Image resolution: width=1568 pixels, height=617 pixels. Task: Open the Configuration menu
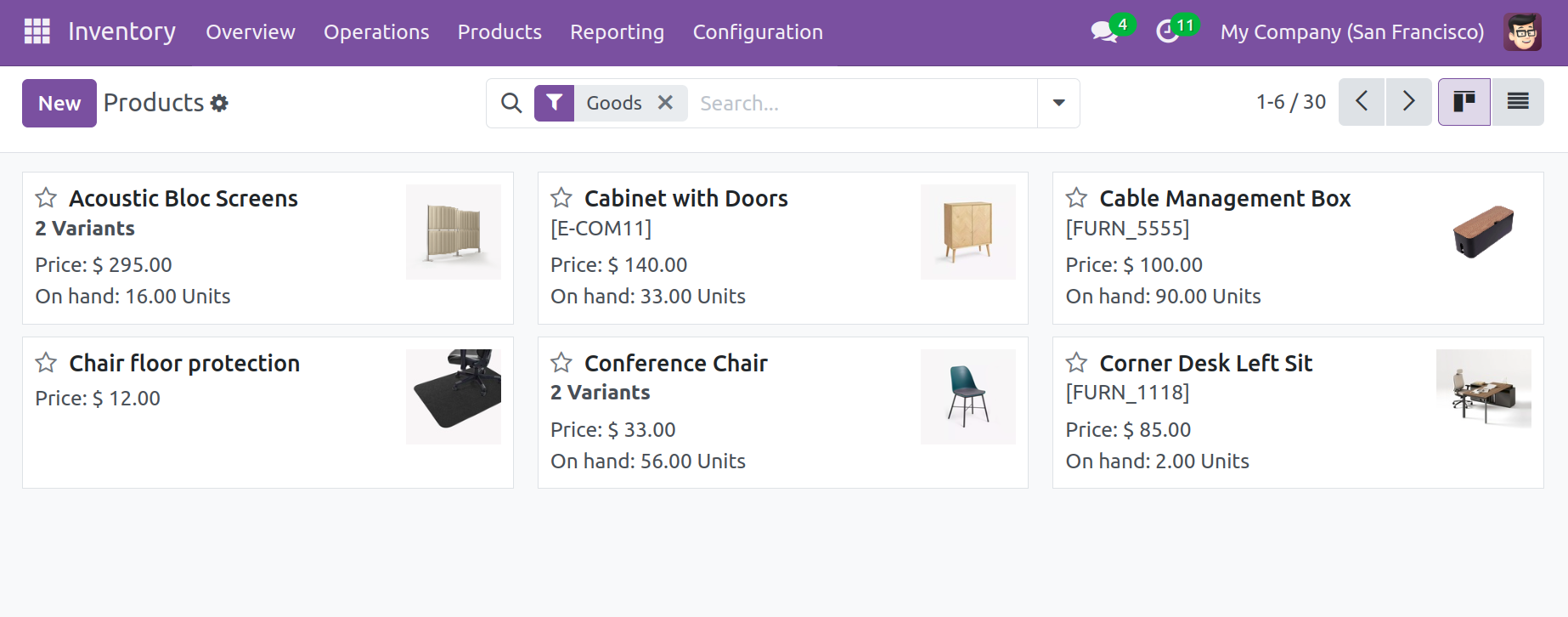coord(758,32)
